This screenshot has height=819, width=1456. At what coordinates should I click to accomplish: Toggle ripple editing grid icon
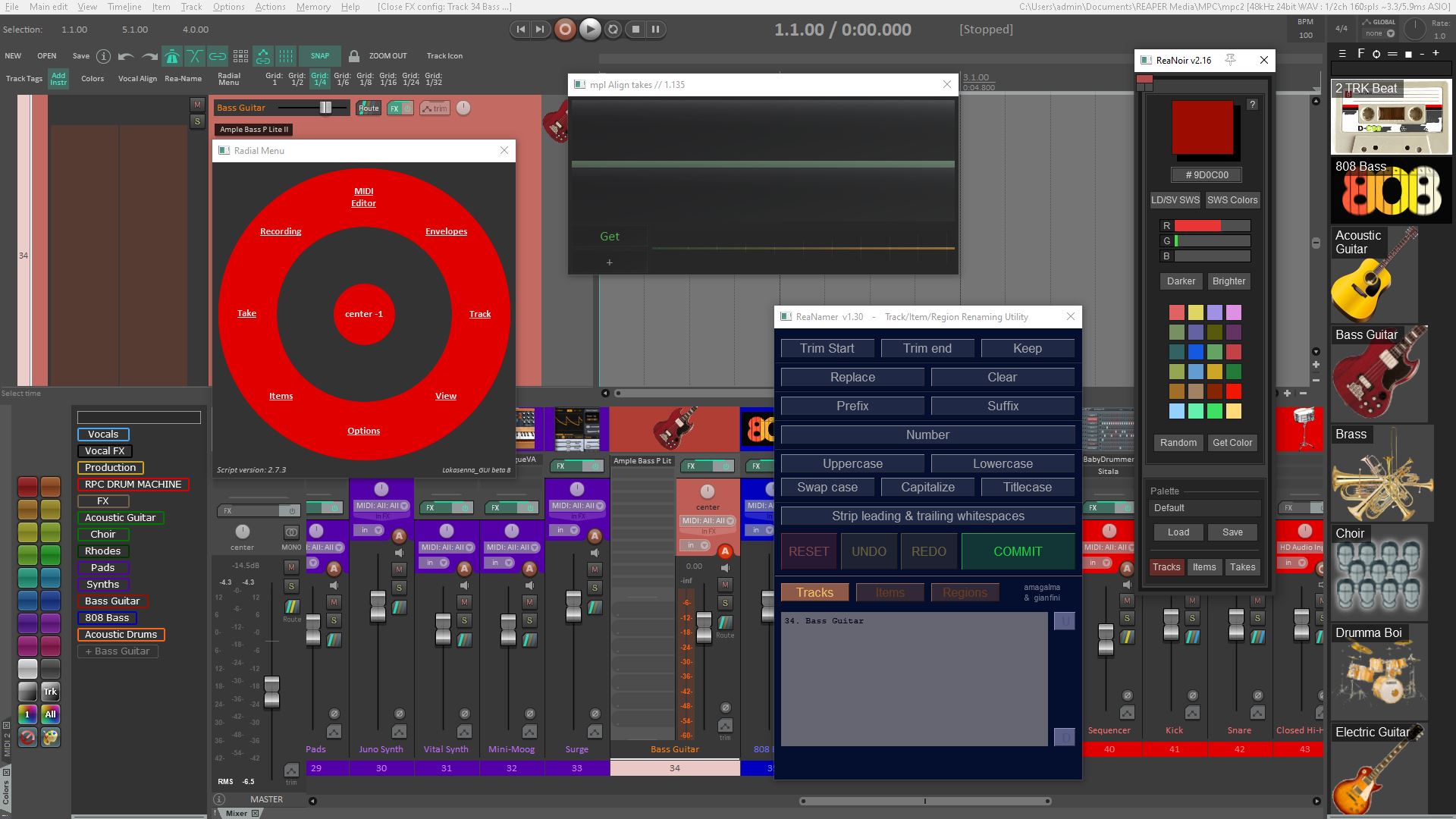point(240,56)
